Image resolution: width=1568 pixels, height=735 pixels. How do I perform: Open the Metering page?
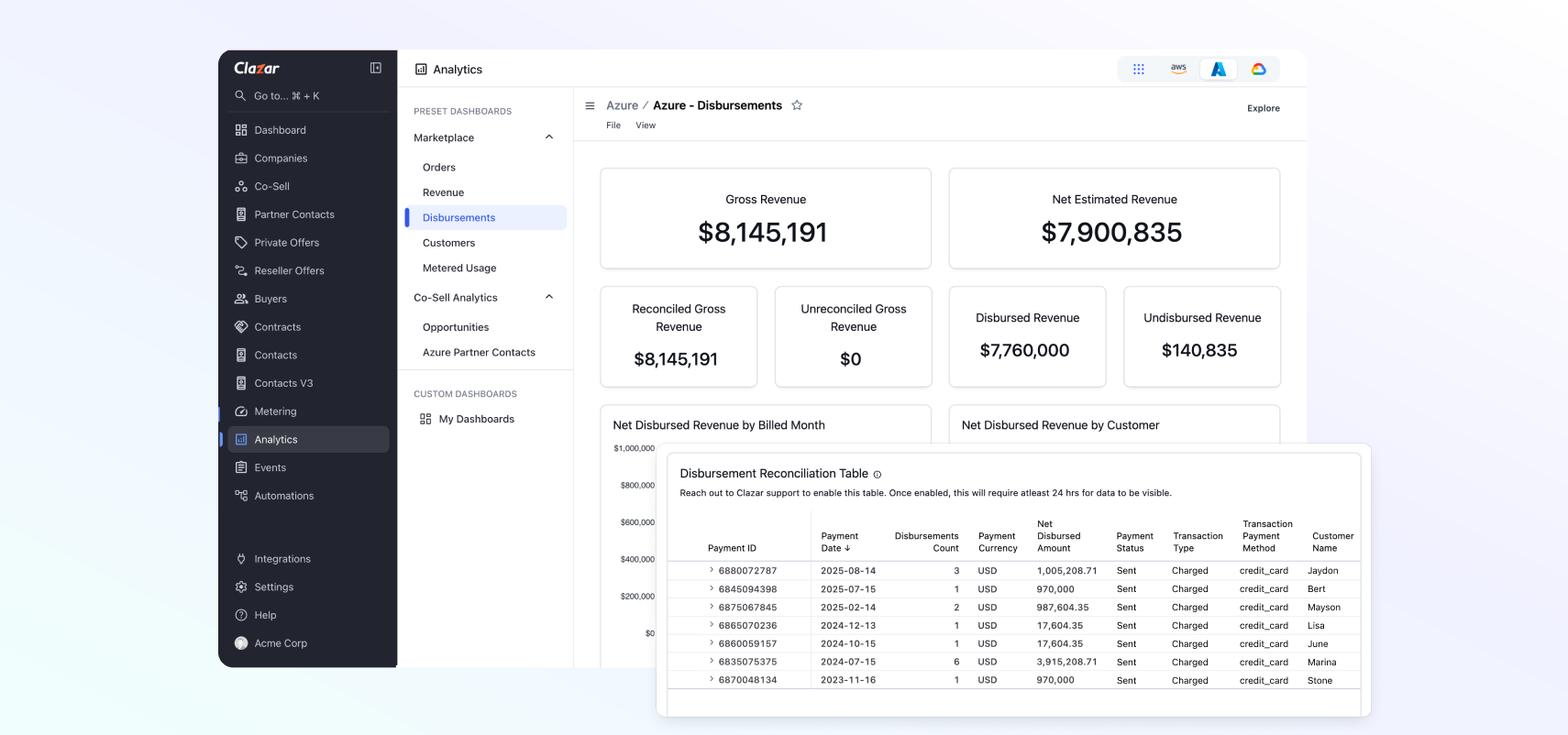(x=308, y=411)
